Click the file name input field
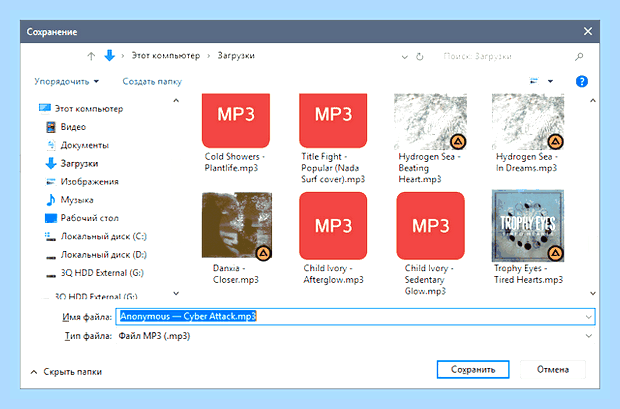 click(355, 317)
